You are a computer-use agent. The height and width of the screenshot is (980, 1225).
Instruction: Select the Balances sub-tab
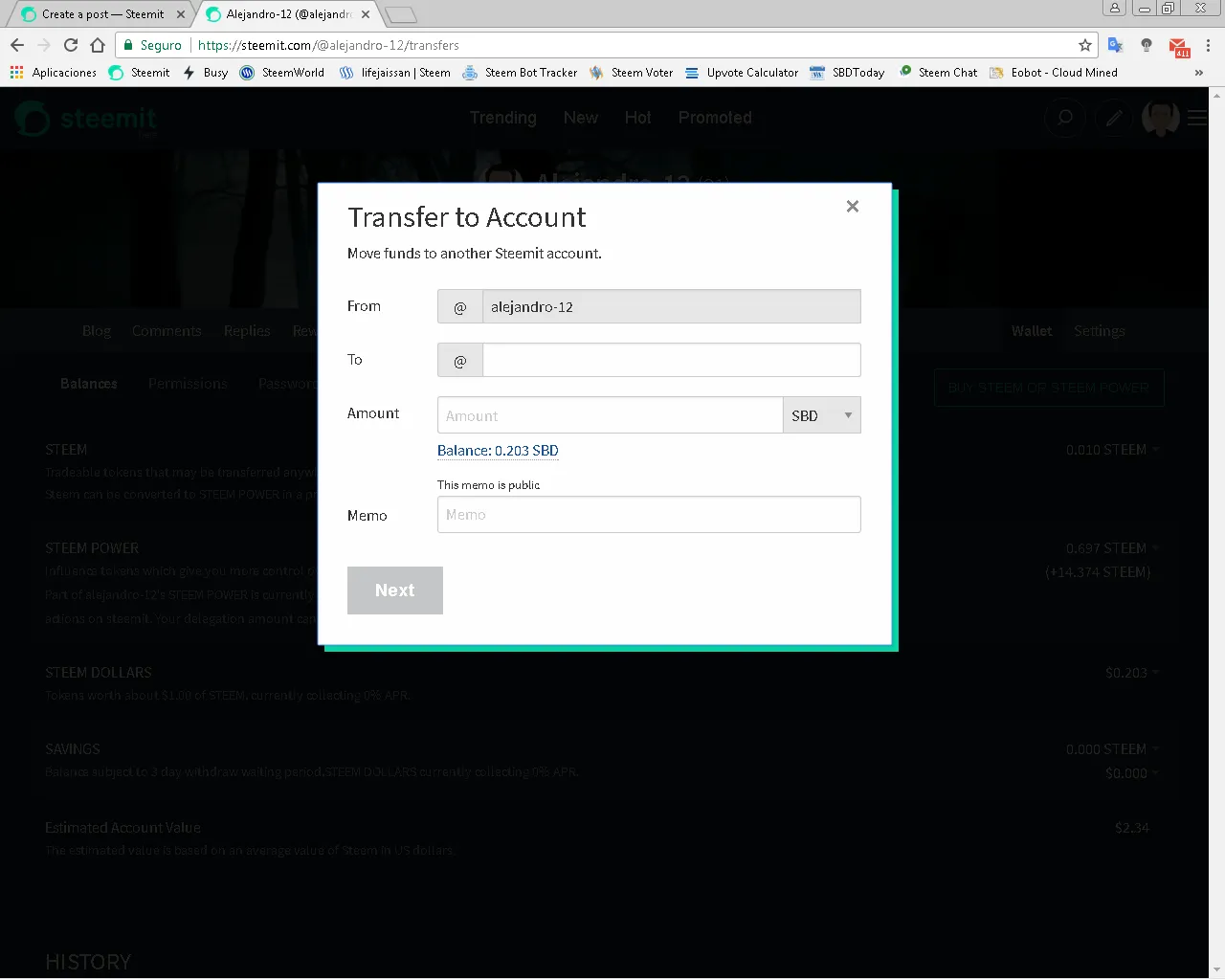(x=89, y=384)
